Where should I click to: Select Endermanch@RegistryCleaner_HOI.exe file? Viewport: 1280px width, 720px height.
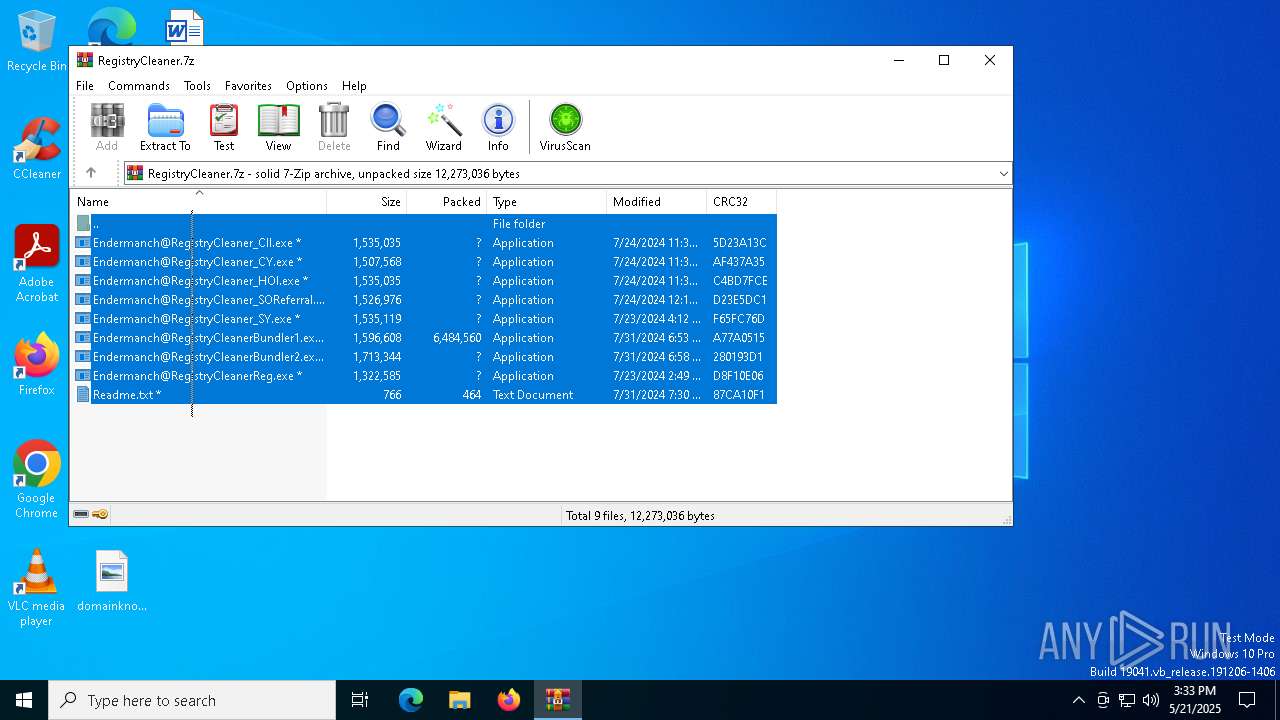coord(424,281)
